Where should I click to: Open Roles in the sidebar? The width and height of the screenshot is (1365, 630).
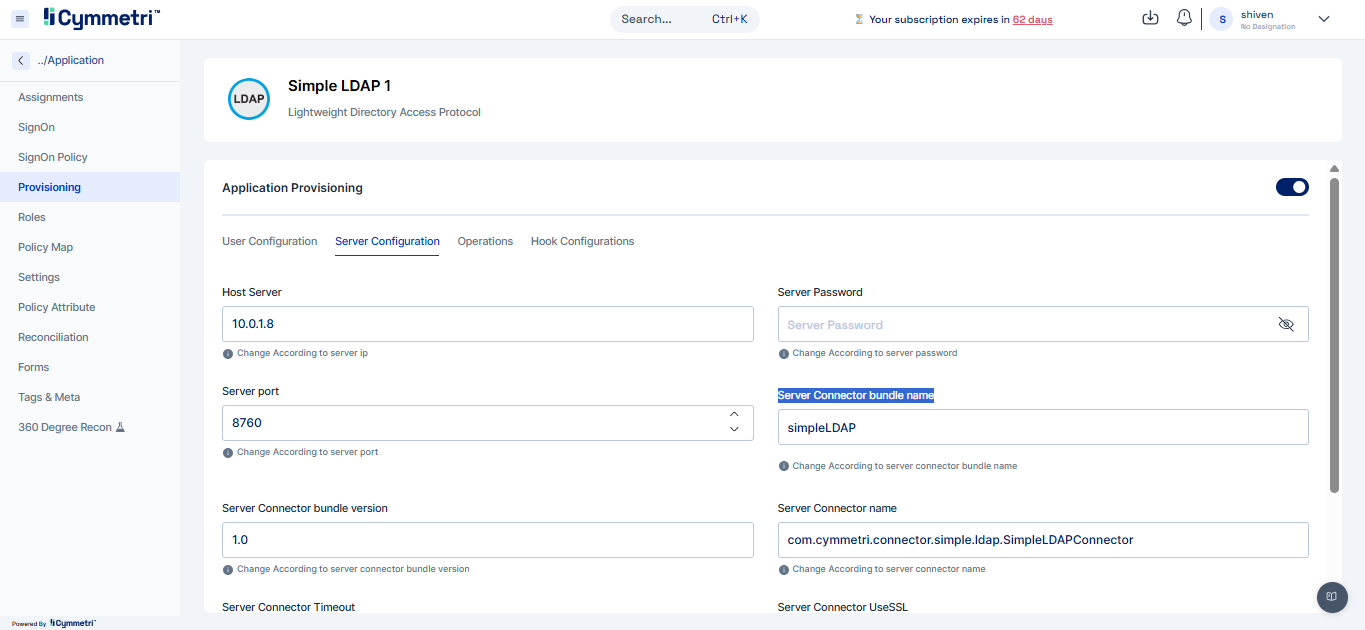[90, 217]
